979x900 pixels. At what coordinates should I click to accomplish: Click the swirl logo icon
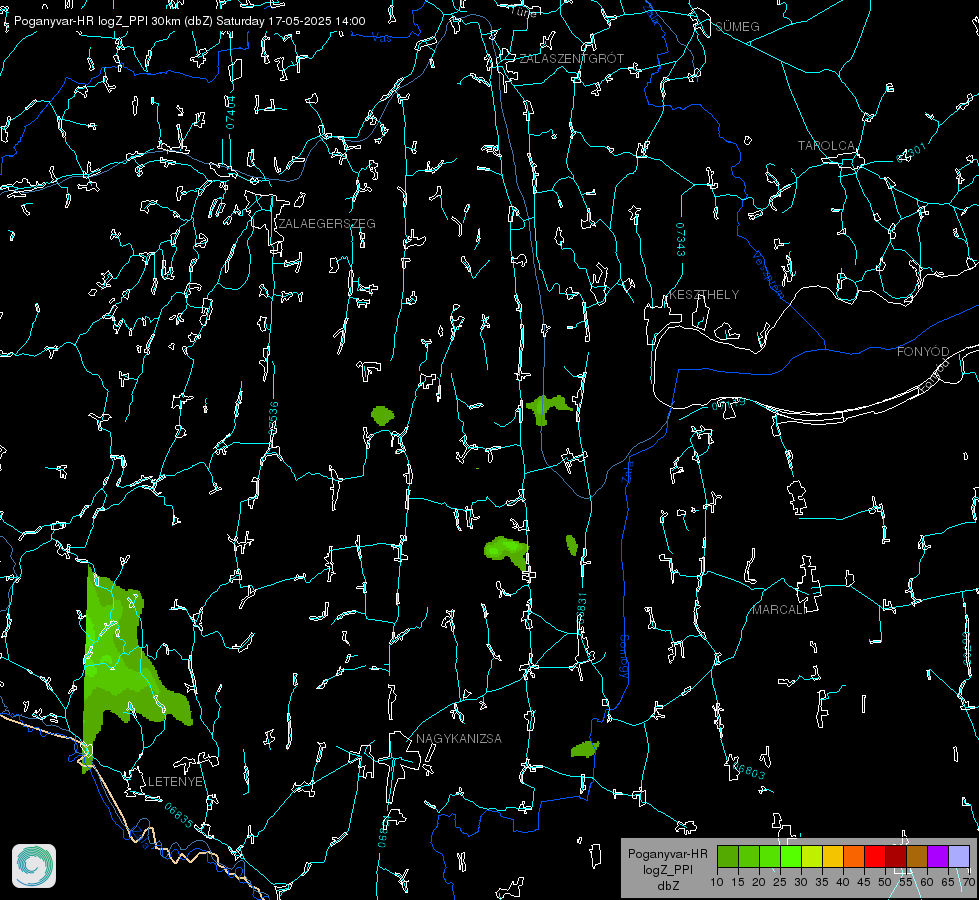[34, 866]
